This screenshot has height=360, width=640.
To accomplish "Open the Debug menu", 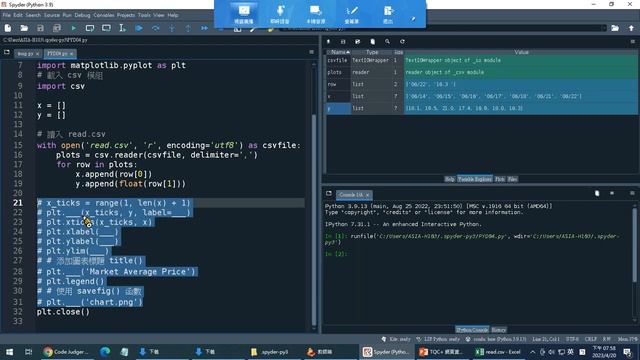I will click(x=82, y=15).
